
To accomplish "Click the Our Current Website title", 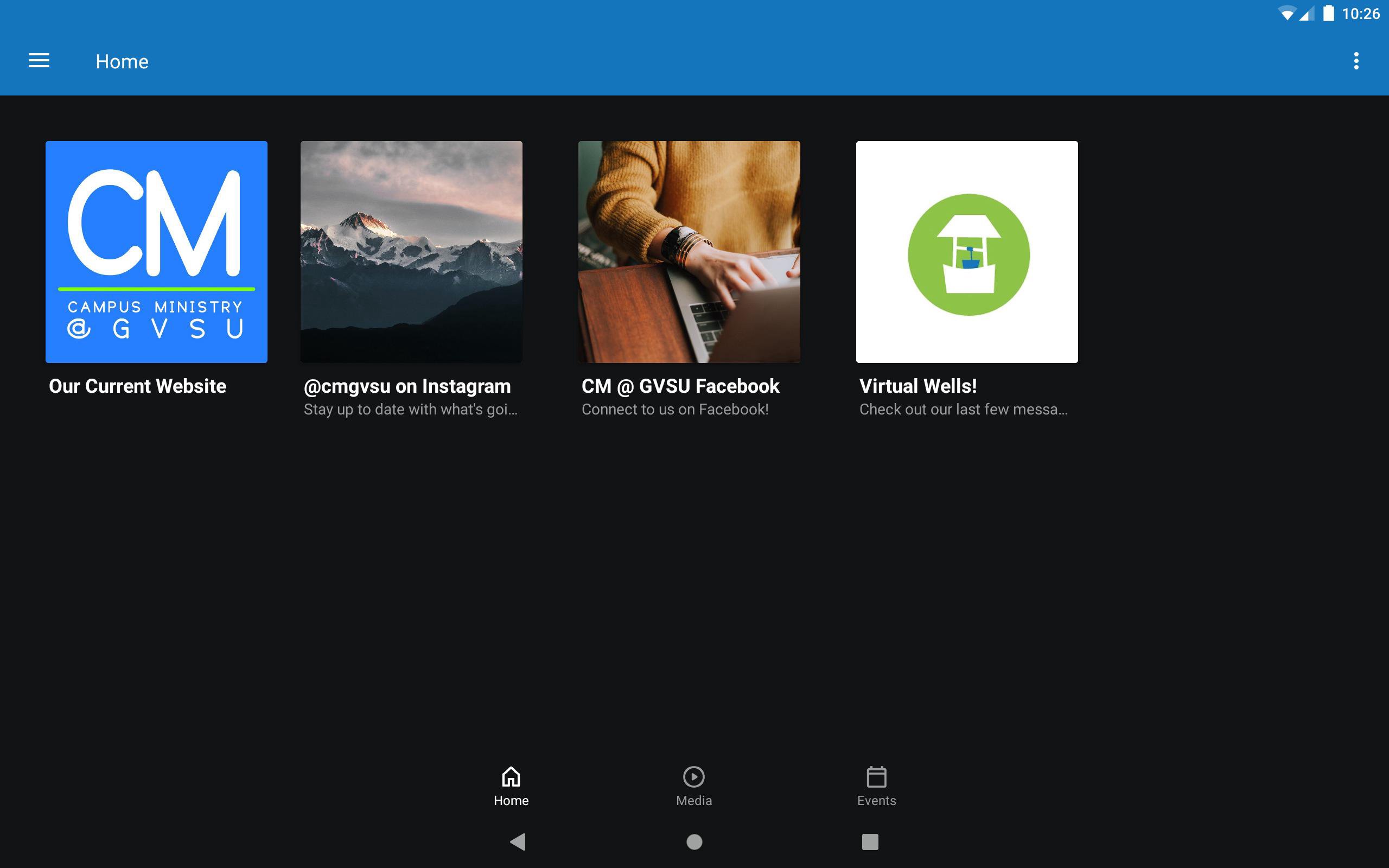I will pos(137,386).
